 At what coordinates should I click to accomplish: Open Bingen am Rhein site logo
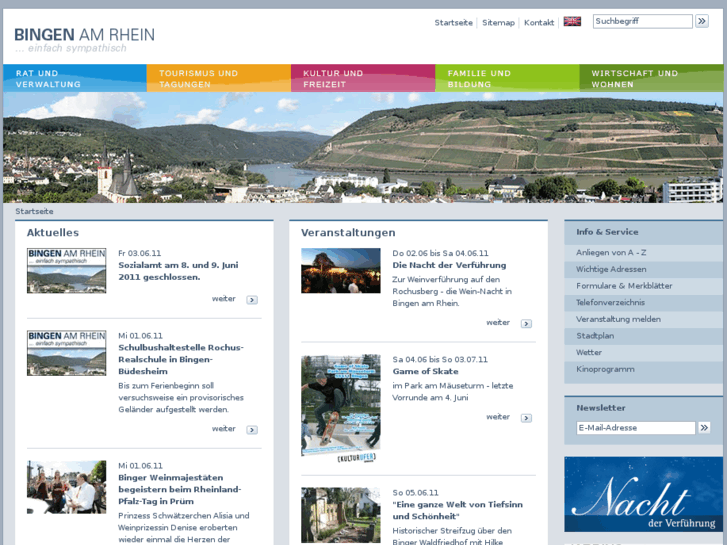(84, 39)
